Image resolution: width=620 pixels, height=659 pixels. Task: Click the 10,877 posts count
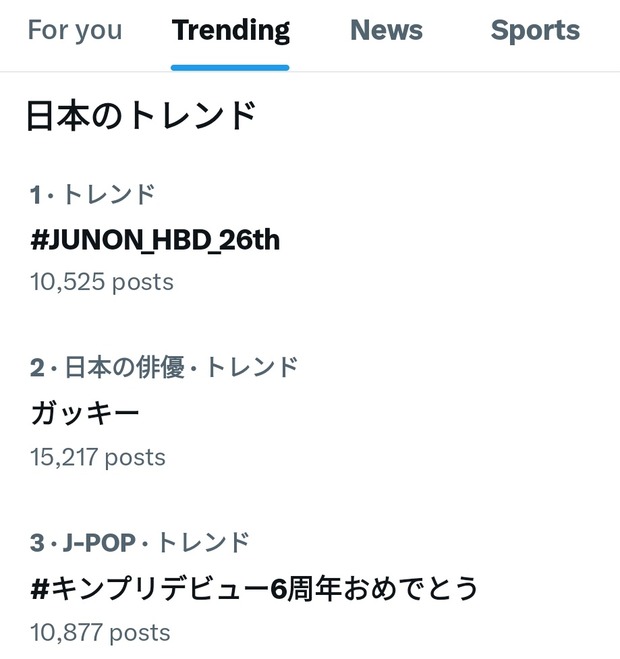point(100,633)
